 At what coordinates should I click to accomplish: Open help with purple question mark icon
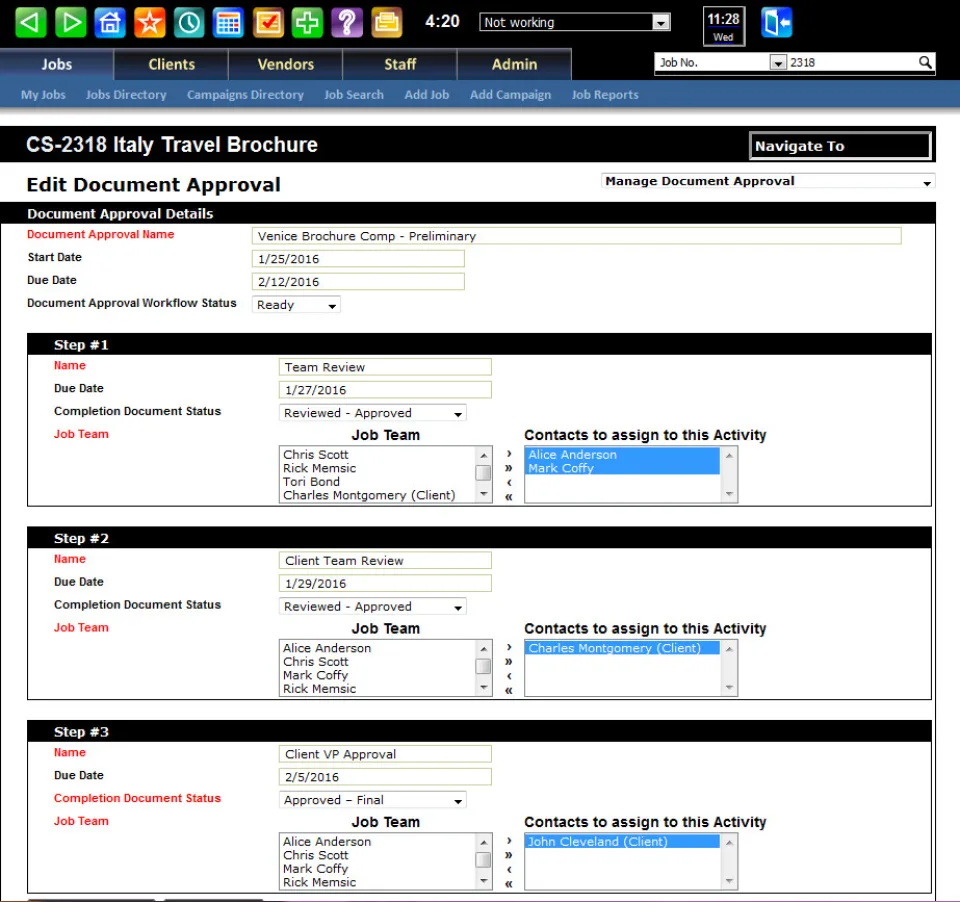347,23
